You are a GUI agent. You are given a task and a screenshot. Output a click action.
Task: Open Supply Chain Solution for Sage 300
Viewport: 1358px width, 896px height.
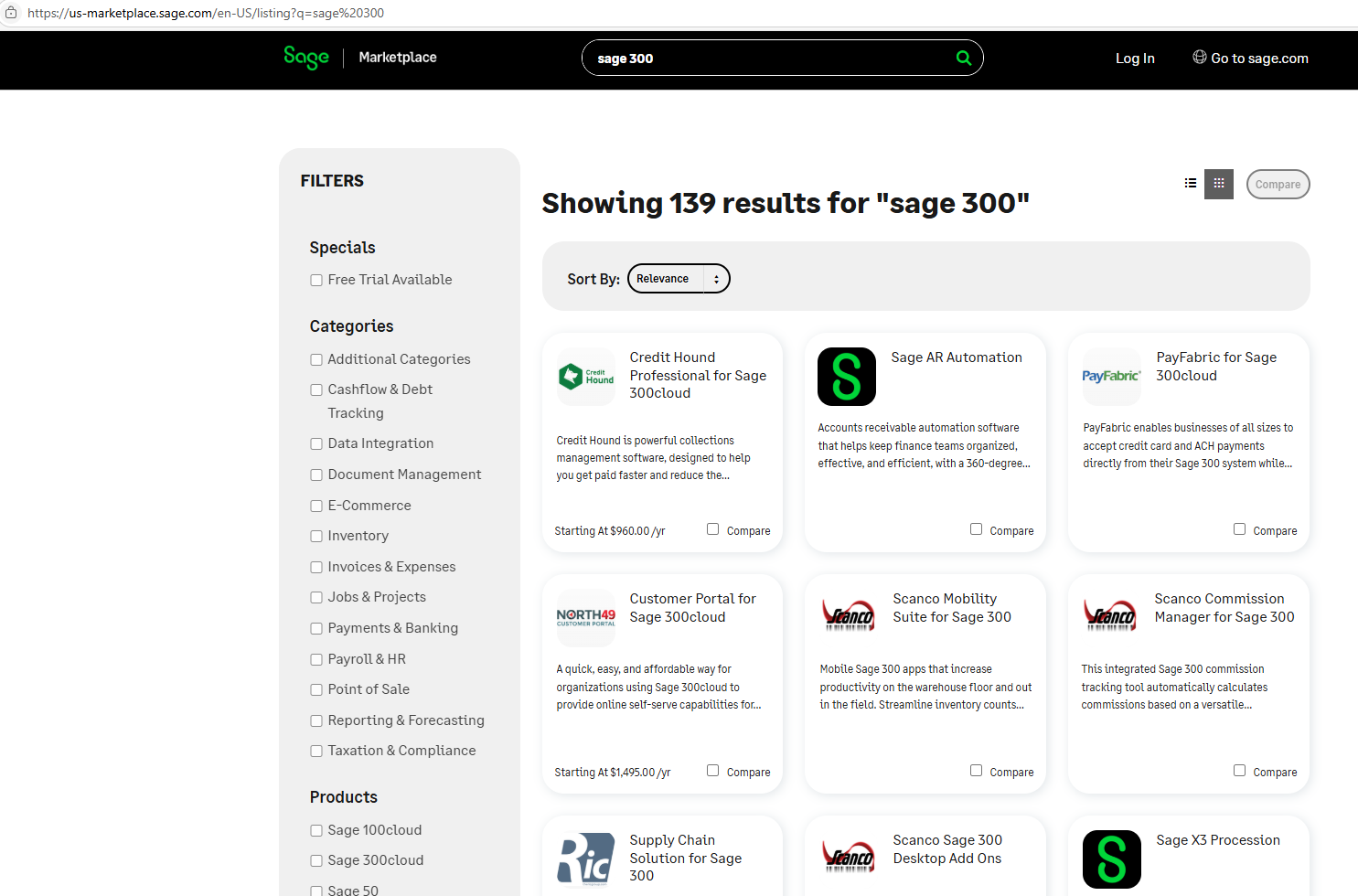click(x=685, y=859)
